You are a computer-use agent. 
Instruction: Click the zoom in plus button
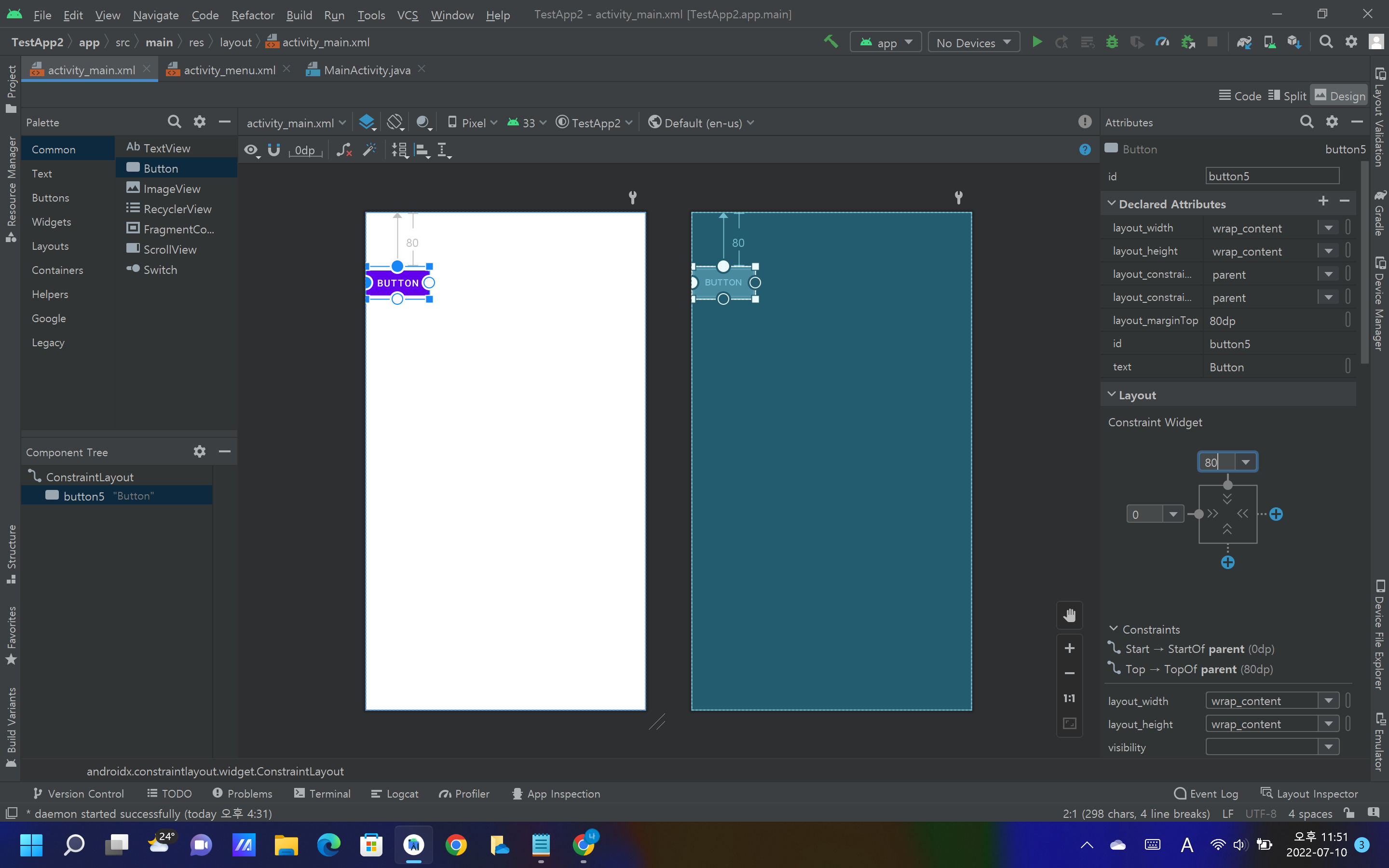1069,648
